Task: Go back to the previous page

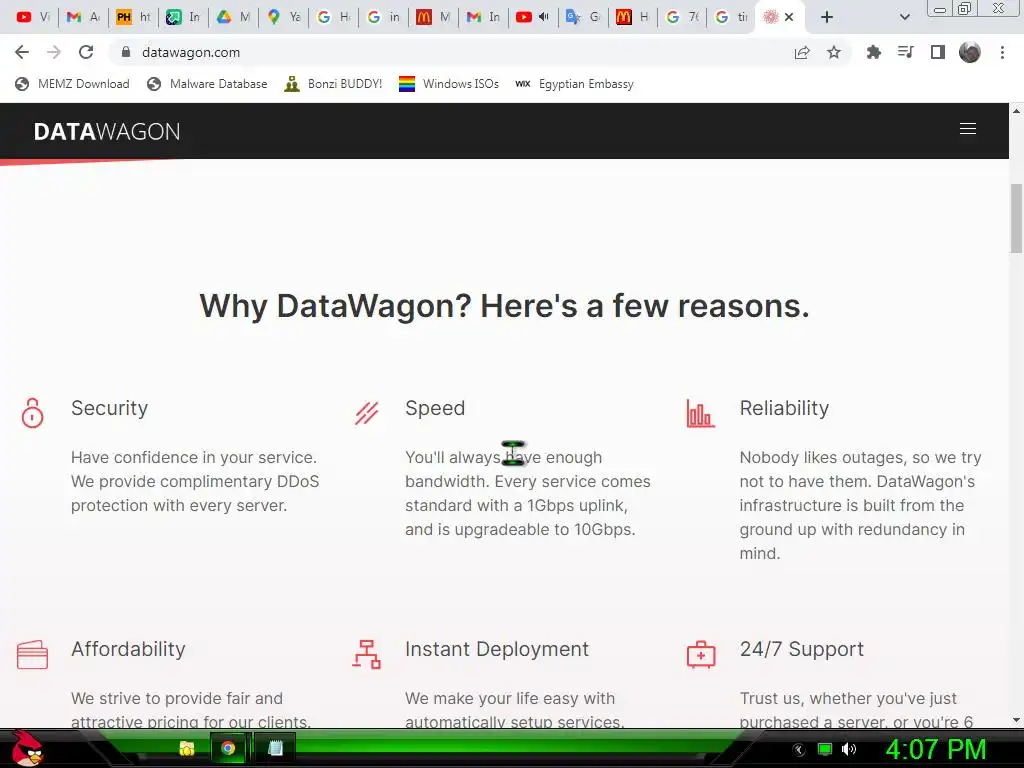Action: 22,52
